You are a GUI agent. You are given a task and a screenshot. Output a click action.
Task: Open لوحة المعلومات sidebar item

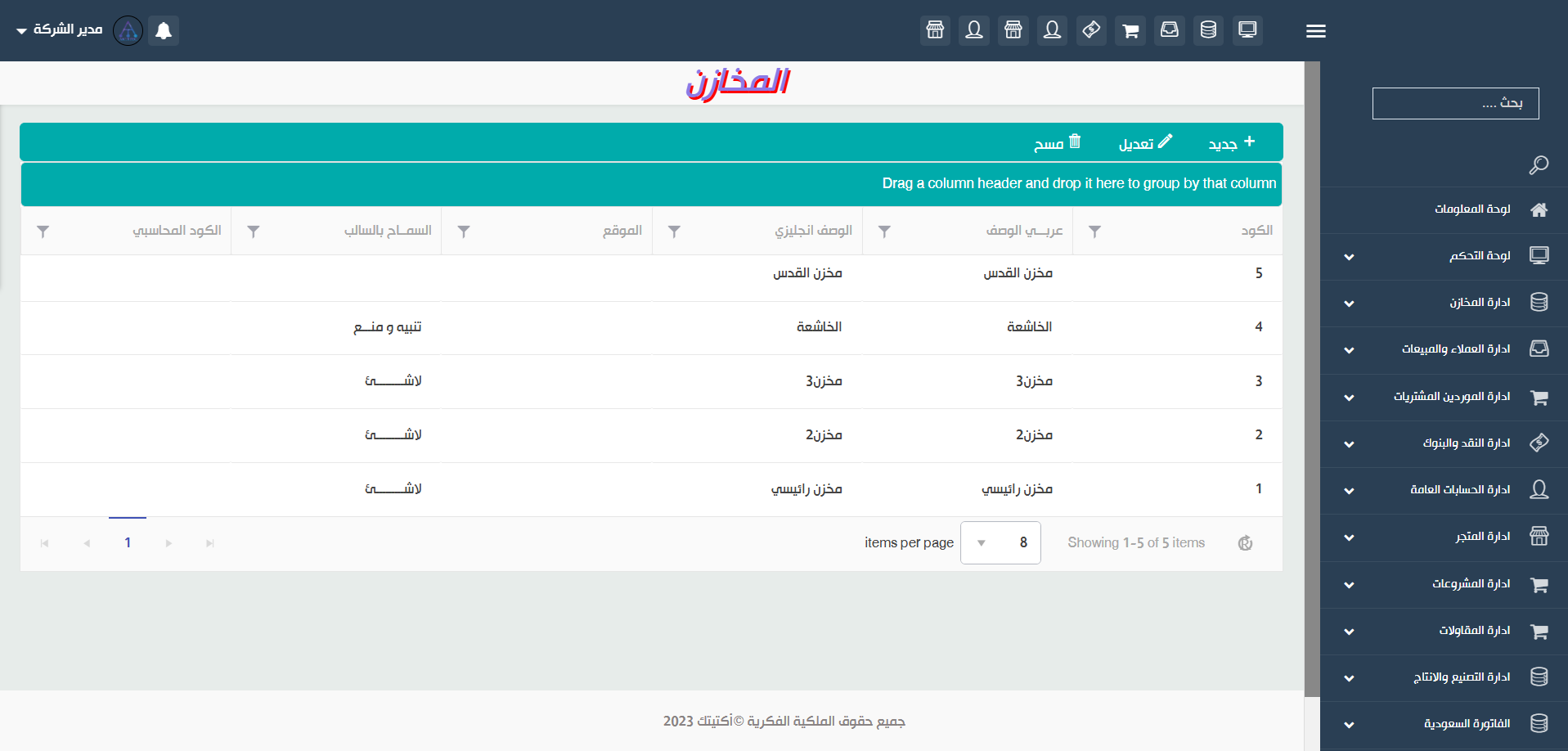click(1444, 209)
